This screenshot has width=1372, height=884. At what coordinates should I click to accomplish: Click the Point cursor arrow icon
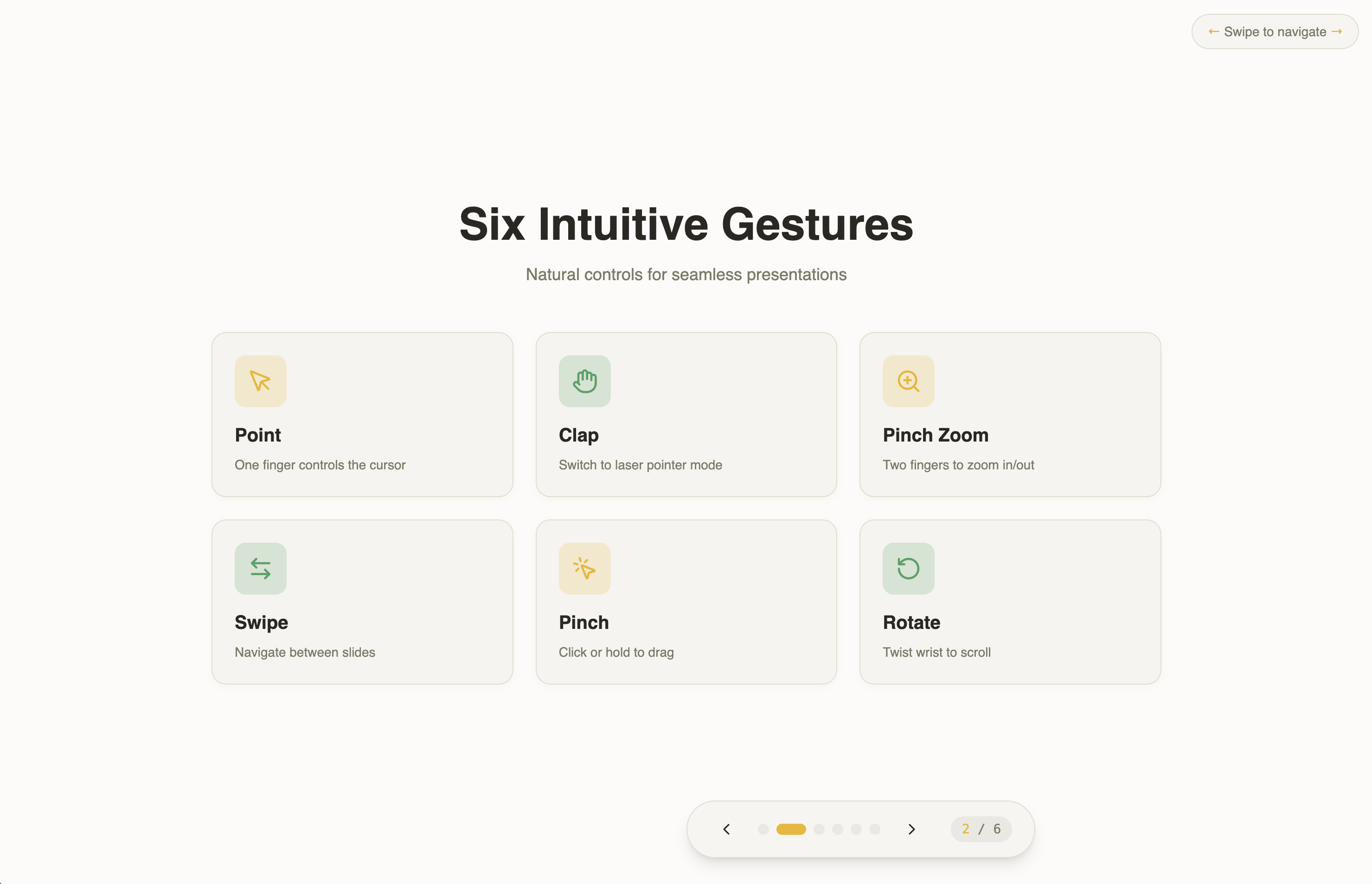coord(260,381)
